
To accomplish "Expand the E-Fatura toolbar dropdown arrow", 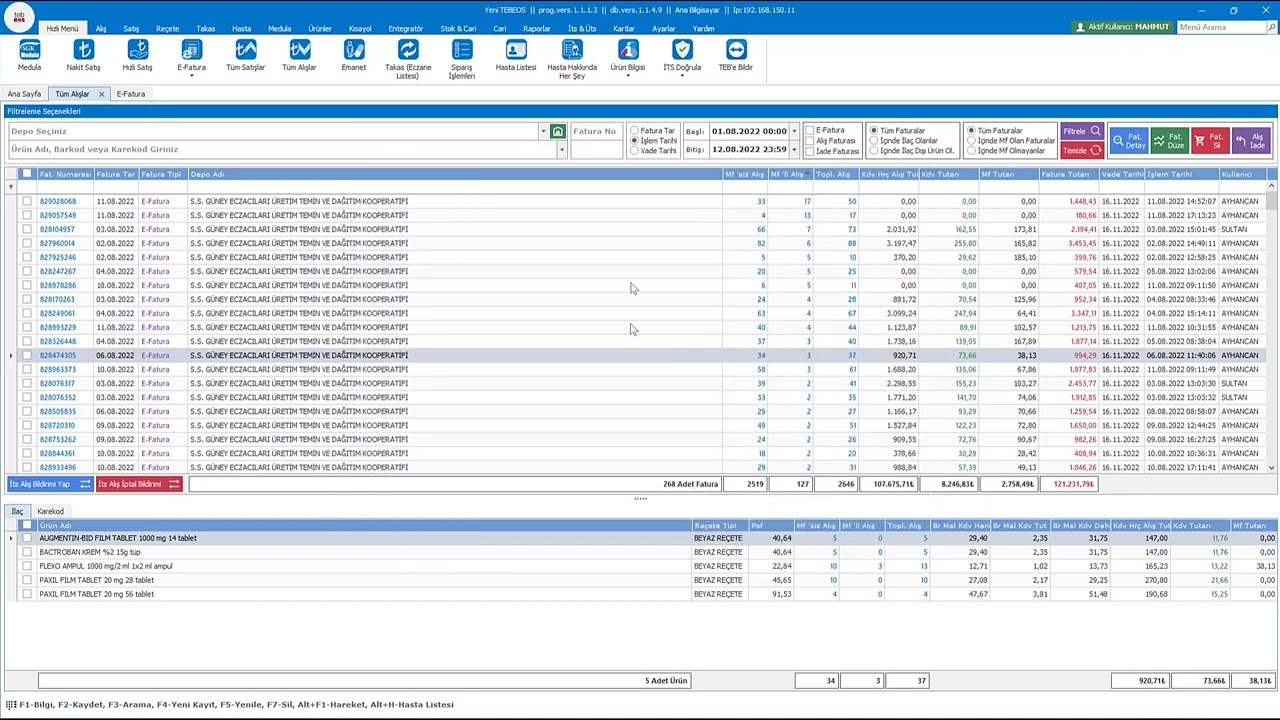I will (x=191, y=76).
